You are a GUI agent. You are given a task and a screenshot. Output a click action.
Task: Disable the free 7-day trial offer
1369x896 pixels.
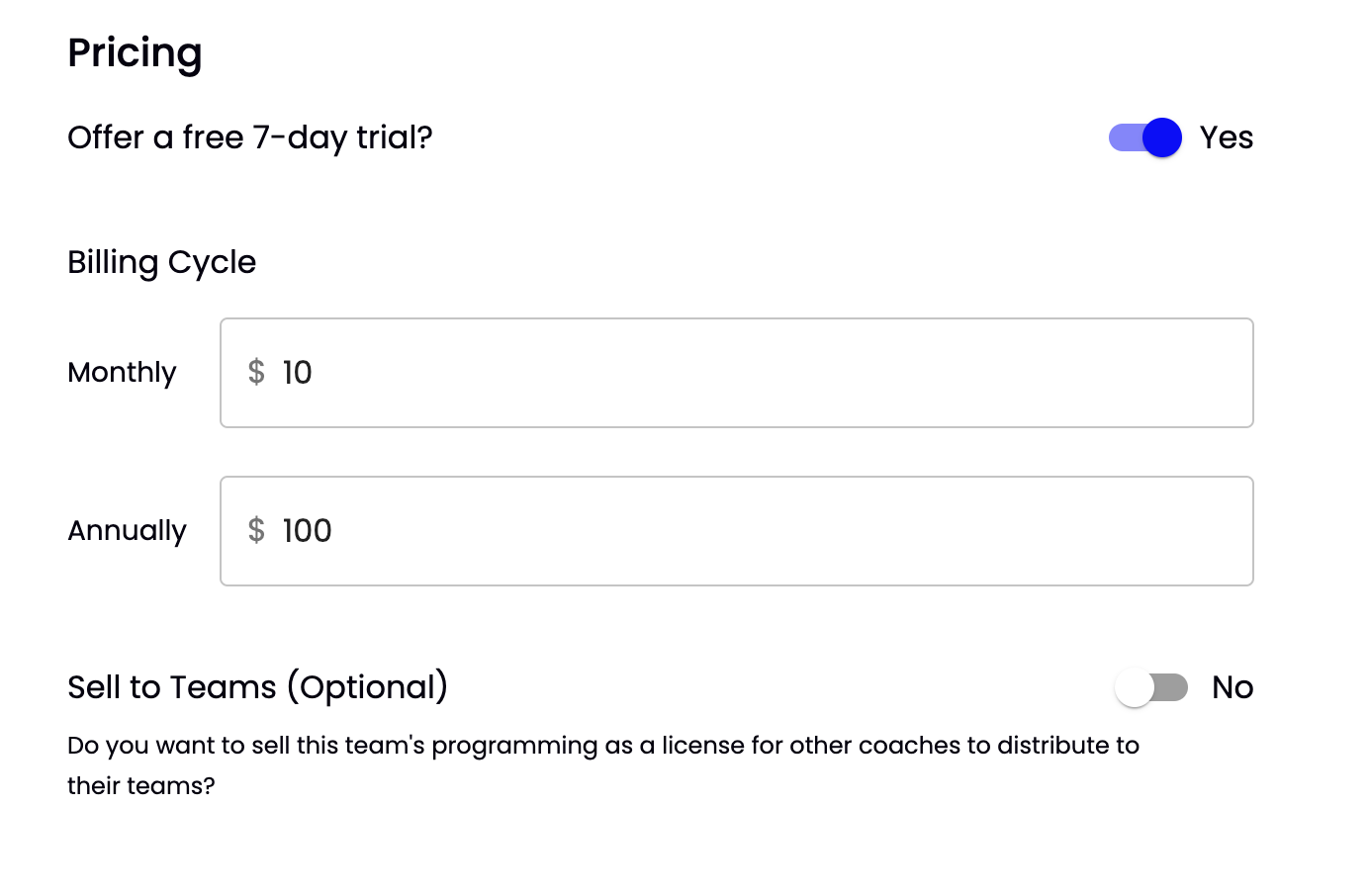[1143, 137]
